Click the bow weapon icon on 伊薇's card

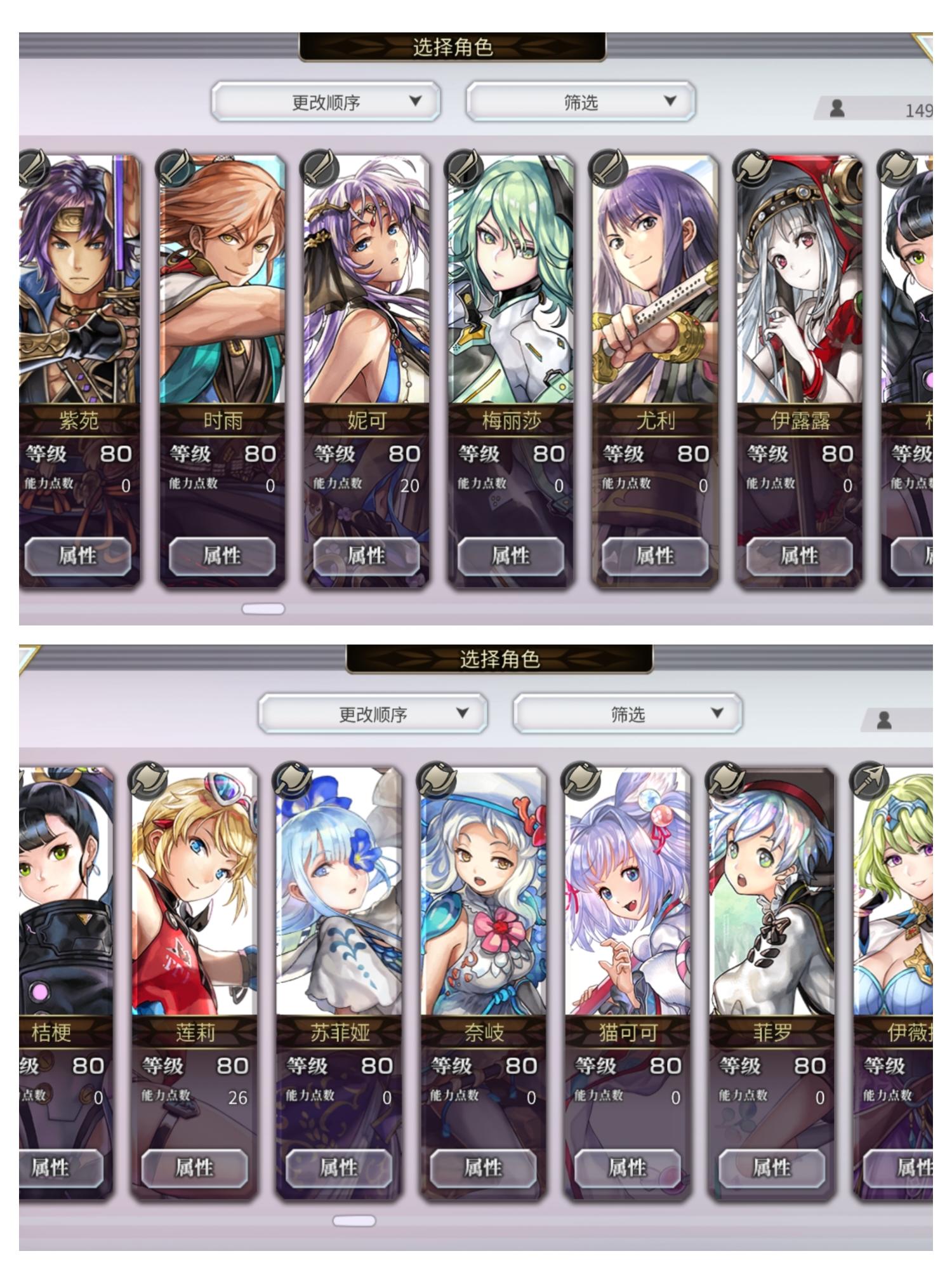tap(870, 779)
